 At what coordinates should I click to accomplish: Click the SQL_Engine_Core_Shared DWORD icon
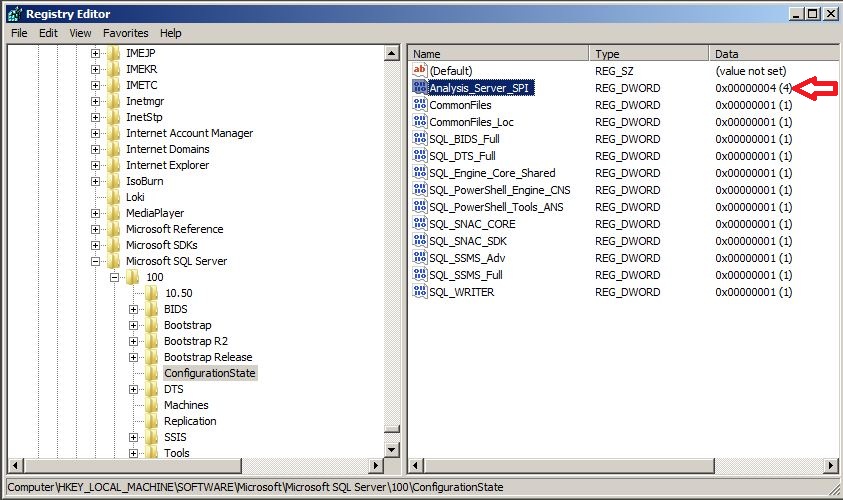419,173
